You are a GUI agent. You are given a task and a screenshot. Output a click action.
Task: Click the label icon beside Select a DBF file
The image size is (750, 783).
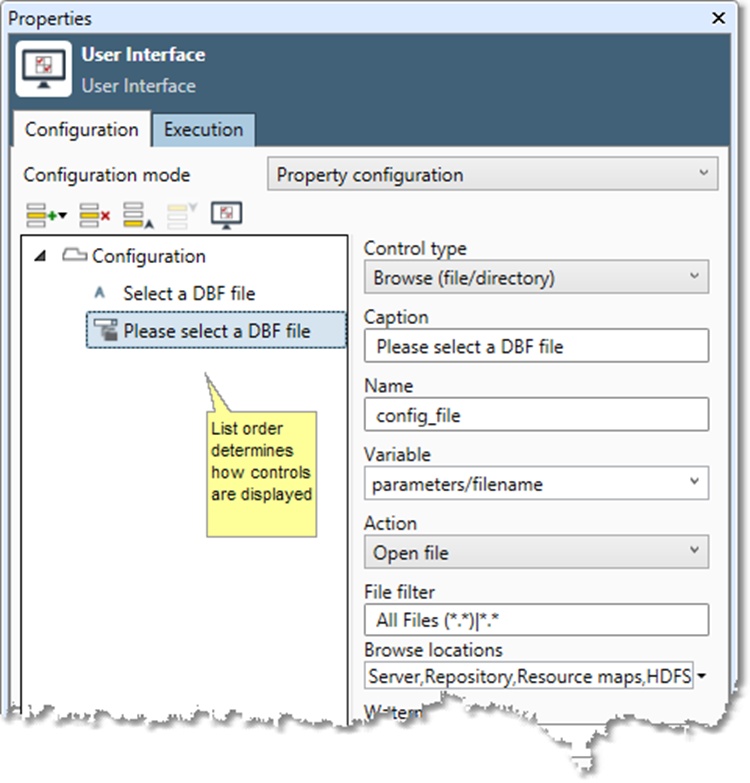tap(98, 294)
